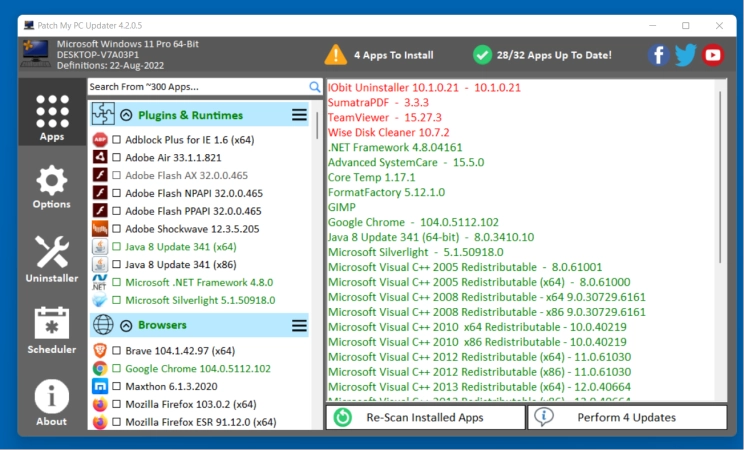The height and width of the screenshot is (450, 744).
Task: Click the Google Chrome logo icon
Action: pos(100,368)
